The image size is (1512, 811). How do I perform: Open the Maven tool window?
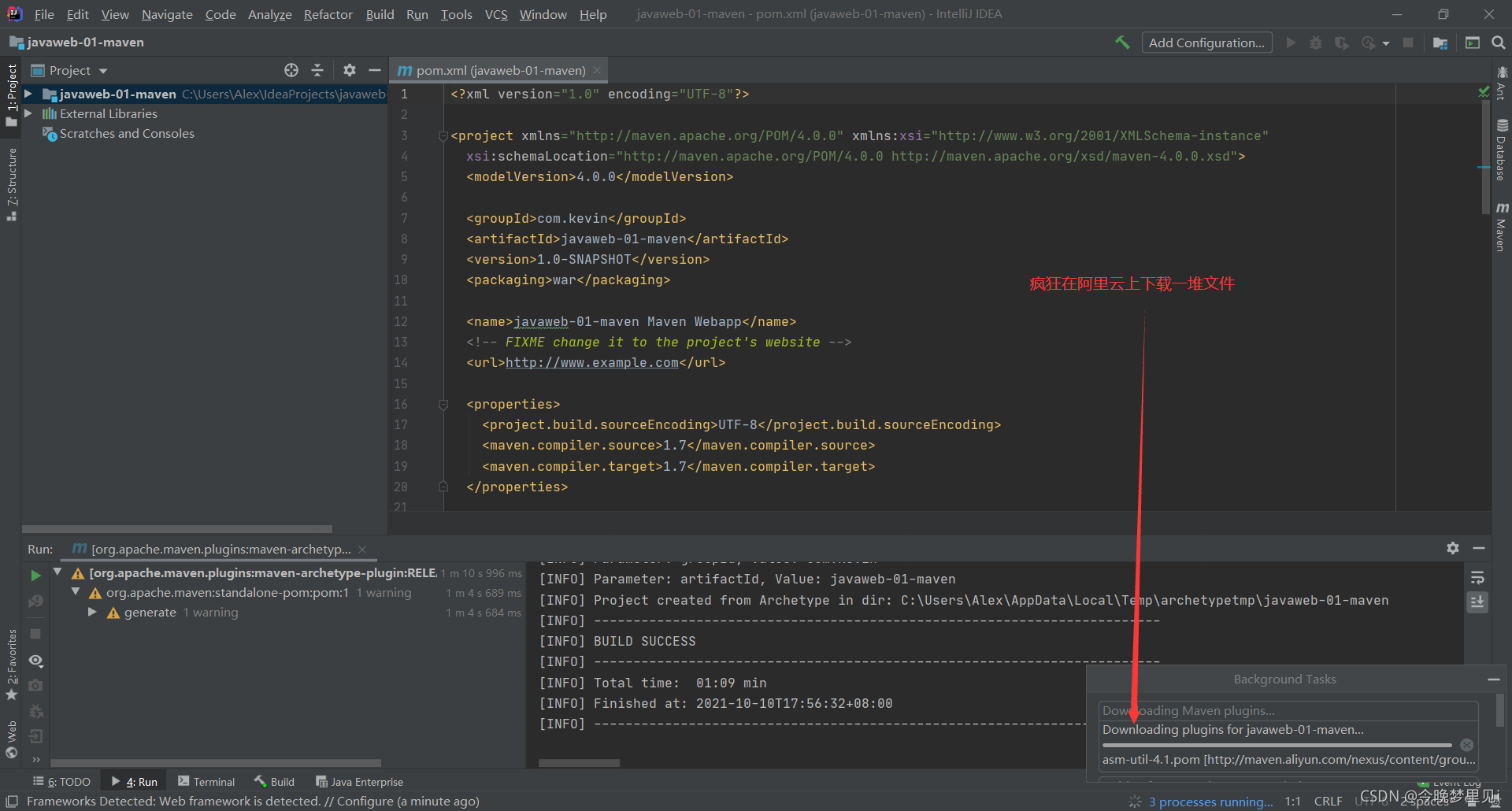[x=1502, y=227]
